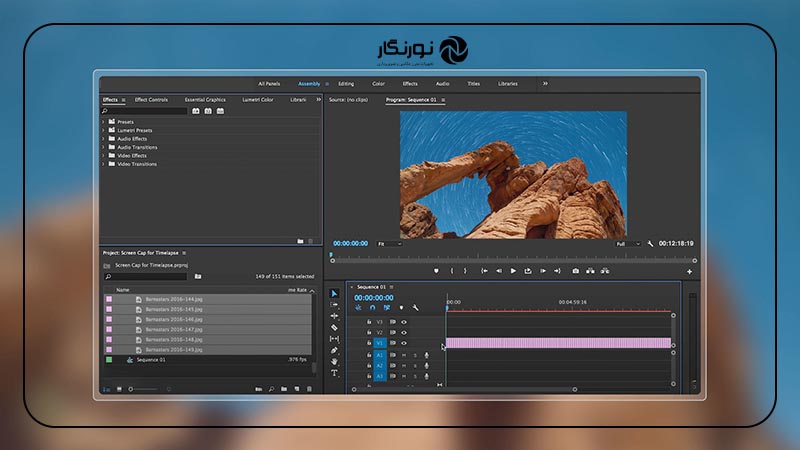Toggle Linked Selection in timeline
Screen dimensions: 800x450
click(387, 308)
